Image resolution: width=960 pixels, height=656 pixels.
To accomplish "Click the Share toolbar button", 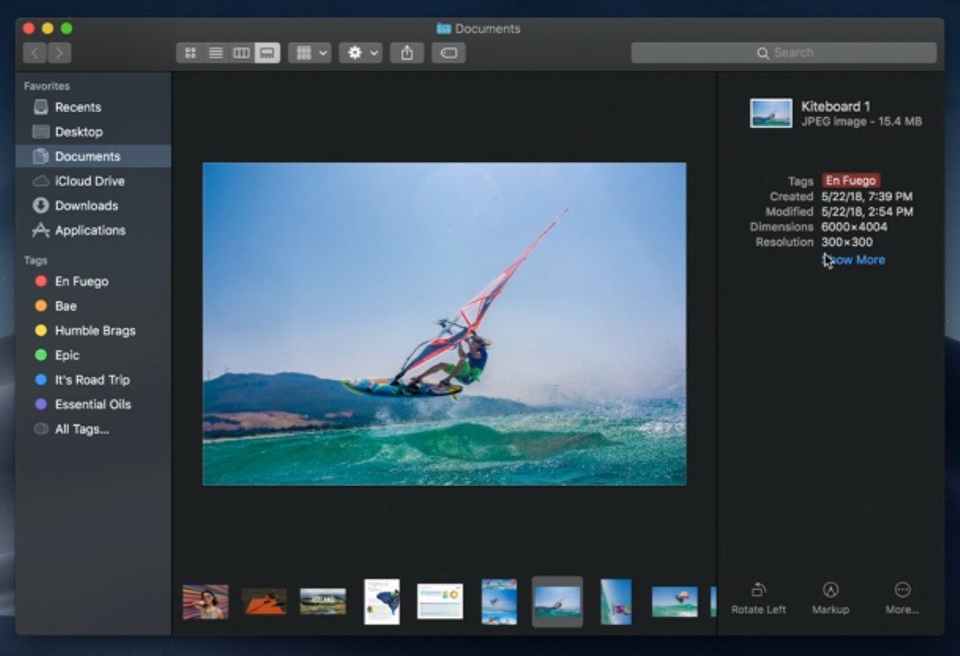I will (x=407, y=53).
